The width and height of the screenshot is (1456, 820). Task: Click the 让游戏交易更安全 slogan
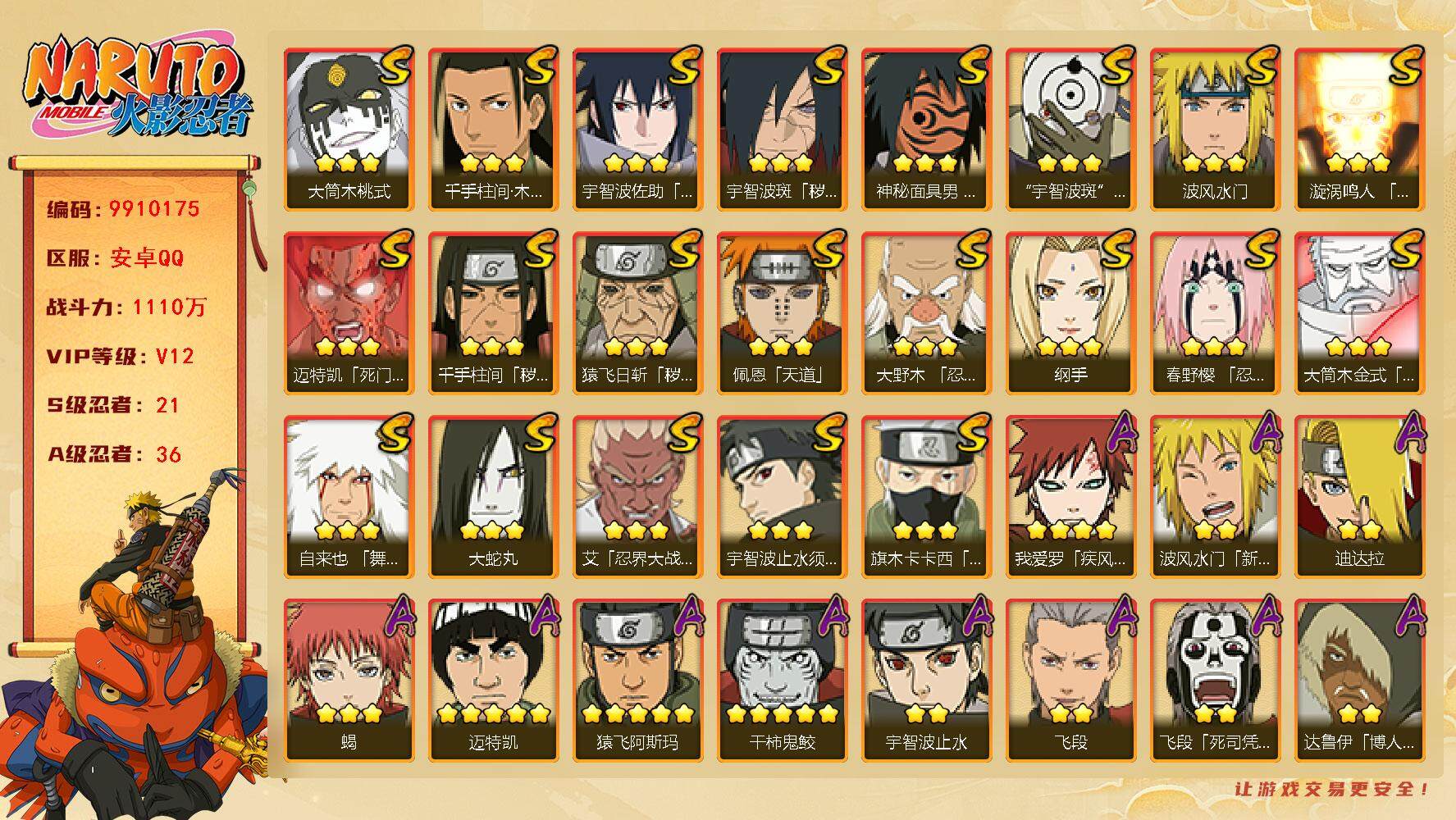[x=1333, y=790]
